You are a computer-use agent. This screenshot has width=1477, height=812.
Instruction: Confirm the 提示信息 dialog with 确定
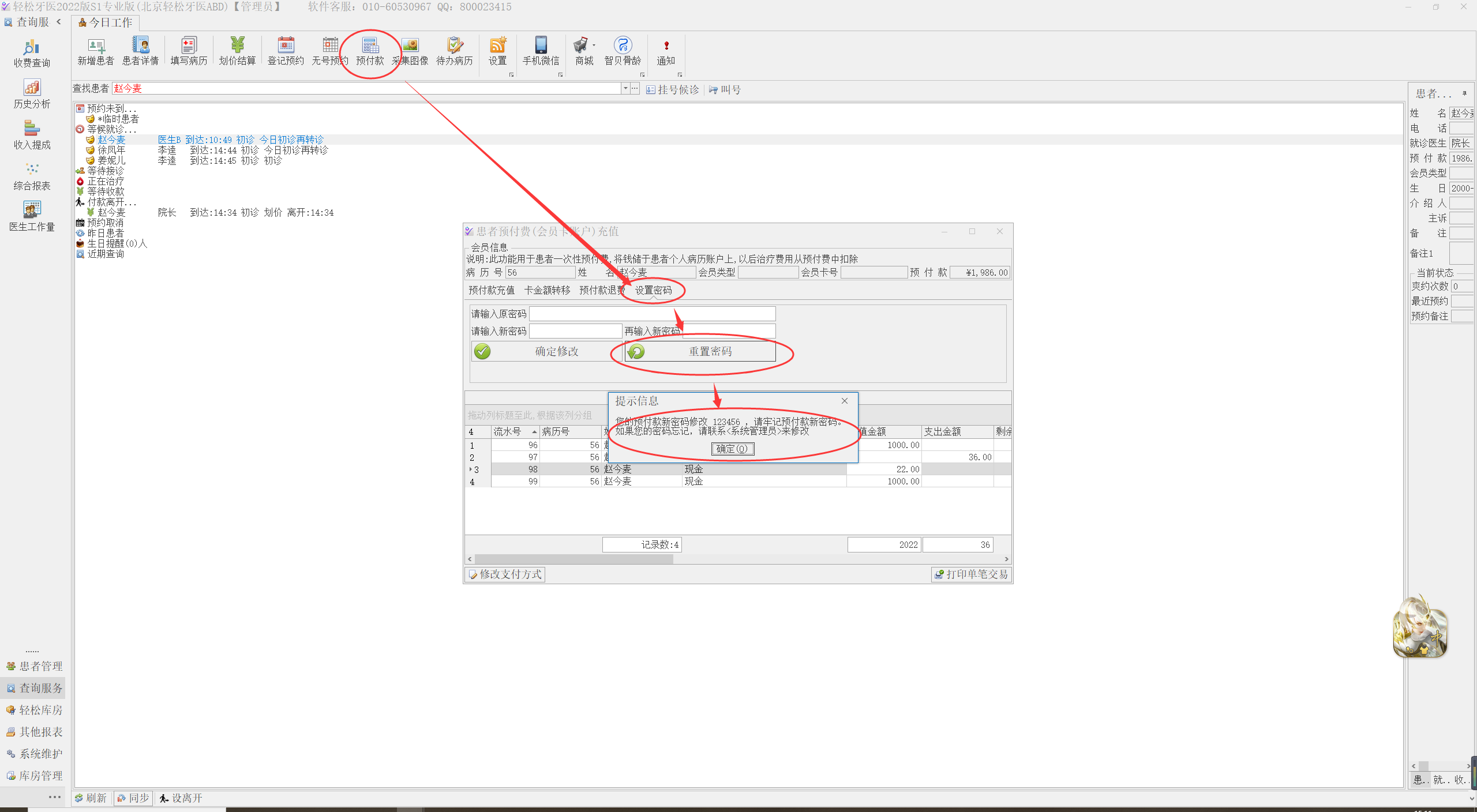[732, 449]
